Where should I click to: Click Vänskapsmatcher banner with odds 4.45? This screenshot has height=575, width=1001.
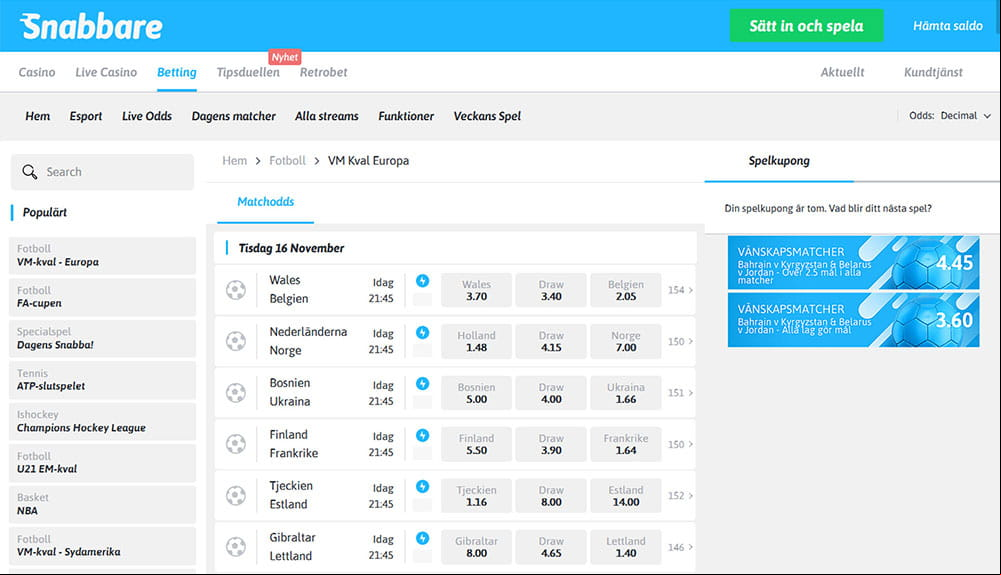[854, 262]
